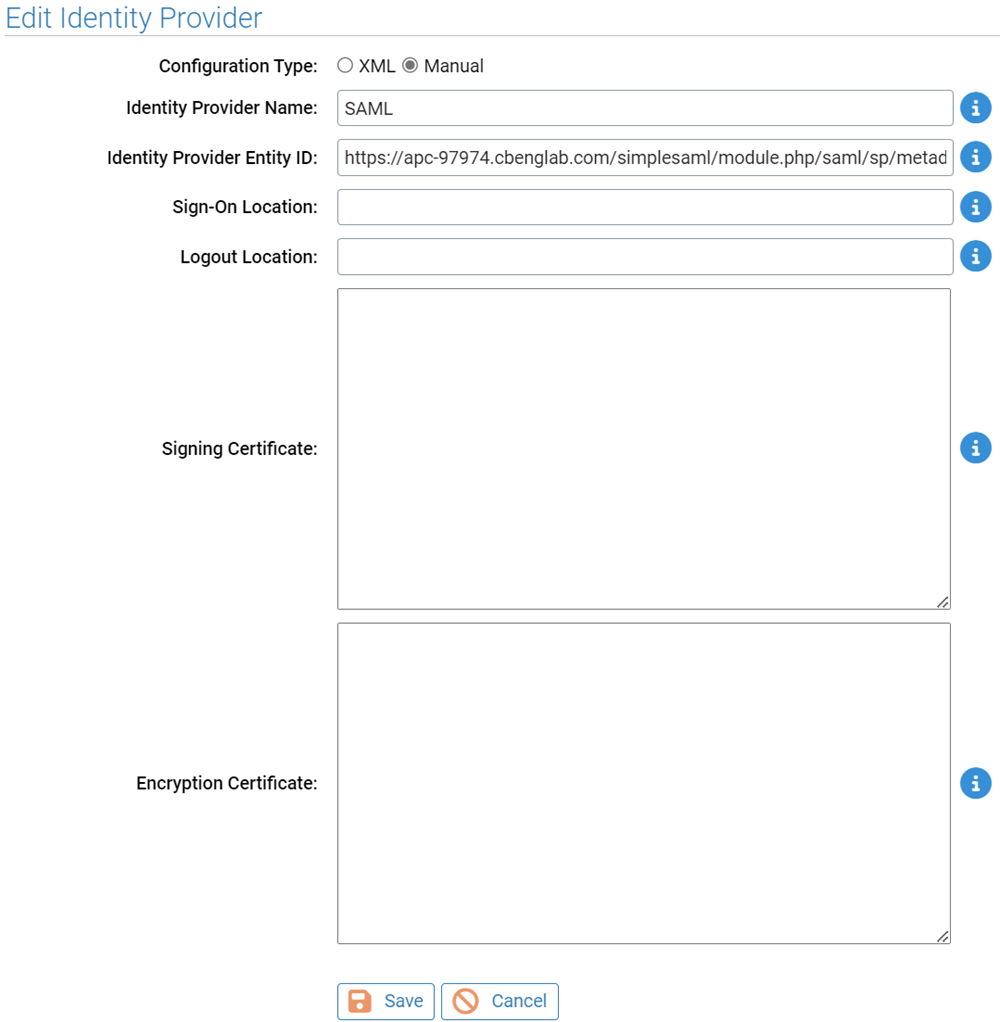Focus the Identity Provider Entity ID field

point(644,157)
